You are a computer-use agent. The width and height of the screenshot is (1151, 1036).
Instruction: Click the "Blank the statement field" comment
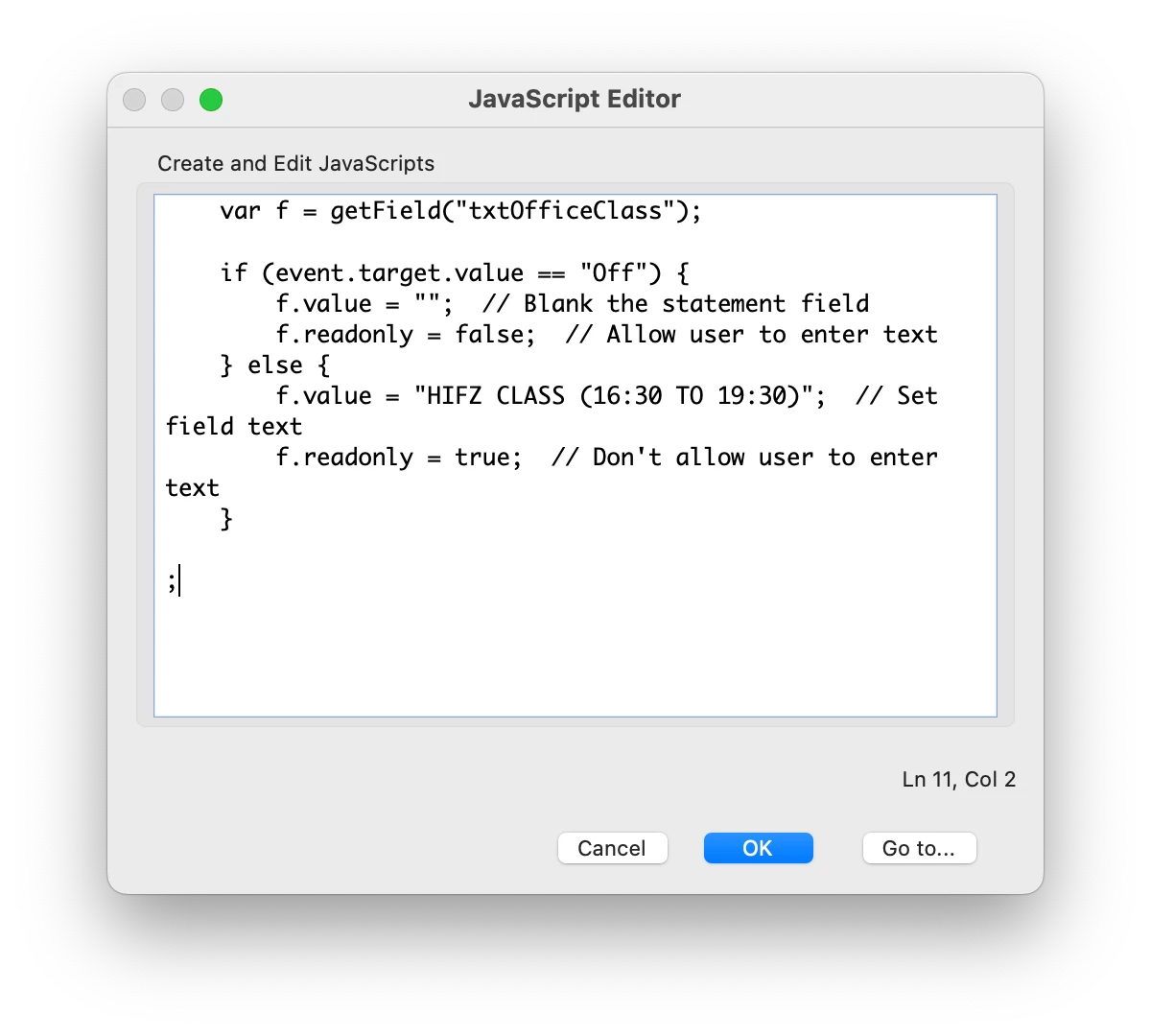point(676,304)
